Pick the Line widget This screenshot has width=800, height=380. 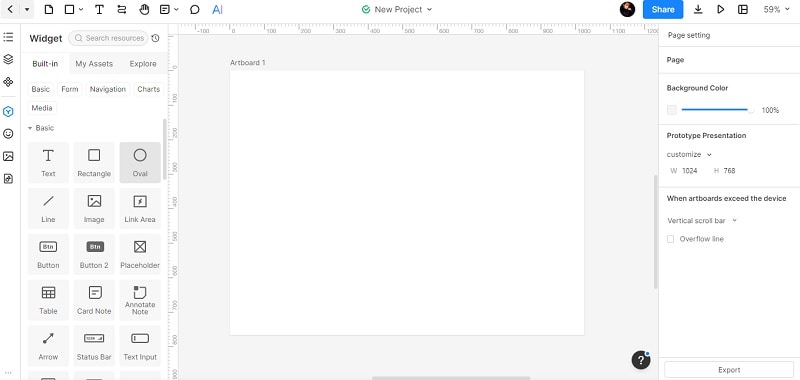pyautogui.click(x=48, y=208)
